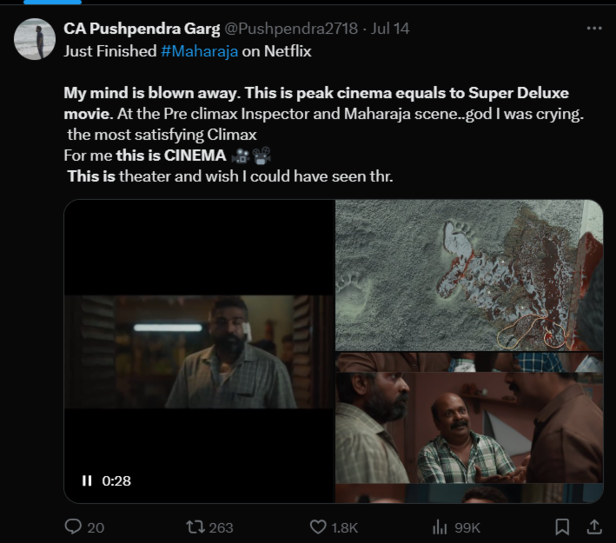Click the reply speech bubble icon
This screenshot has width=616, height=543.
(x=72, y=527)
